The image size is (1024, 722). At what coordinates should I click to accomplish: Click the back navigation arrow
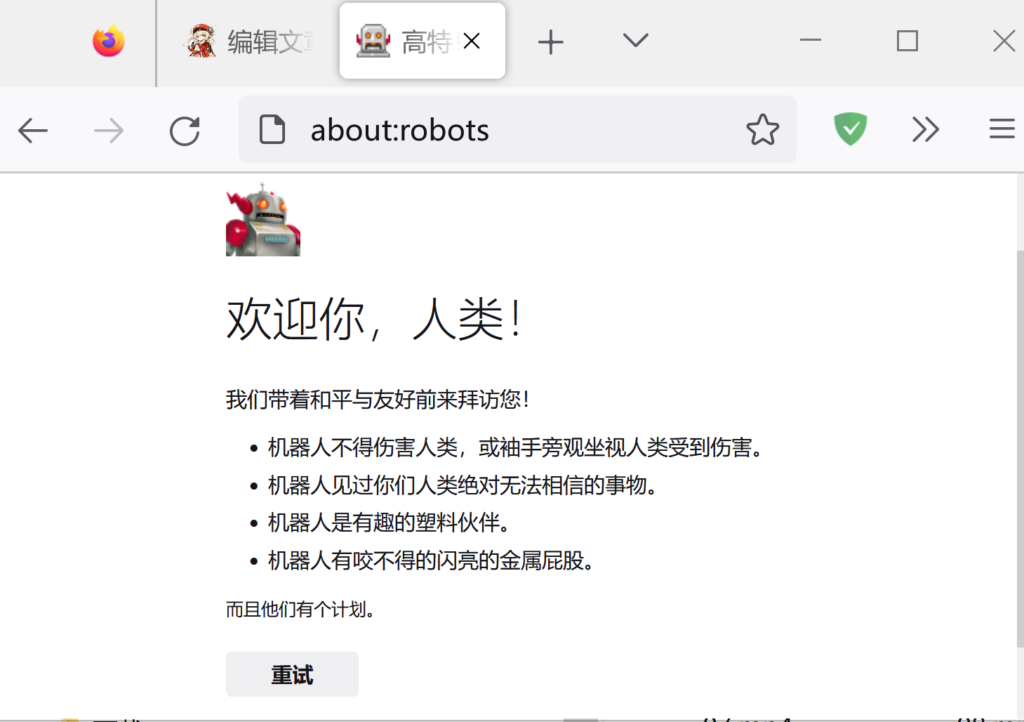(33, 129)
